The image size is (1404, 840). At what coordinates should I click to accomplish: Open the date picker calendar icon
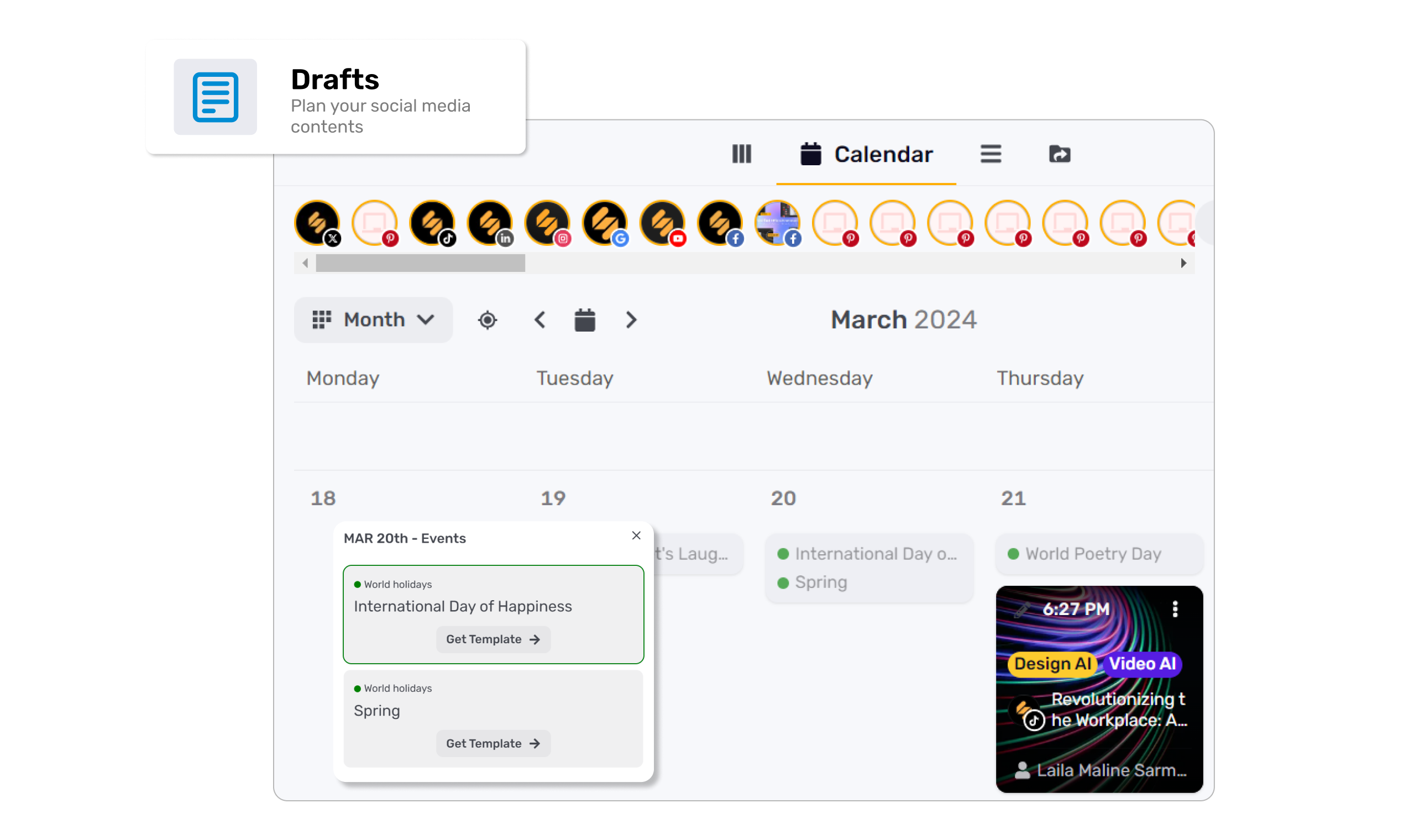(584, 321)
